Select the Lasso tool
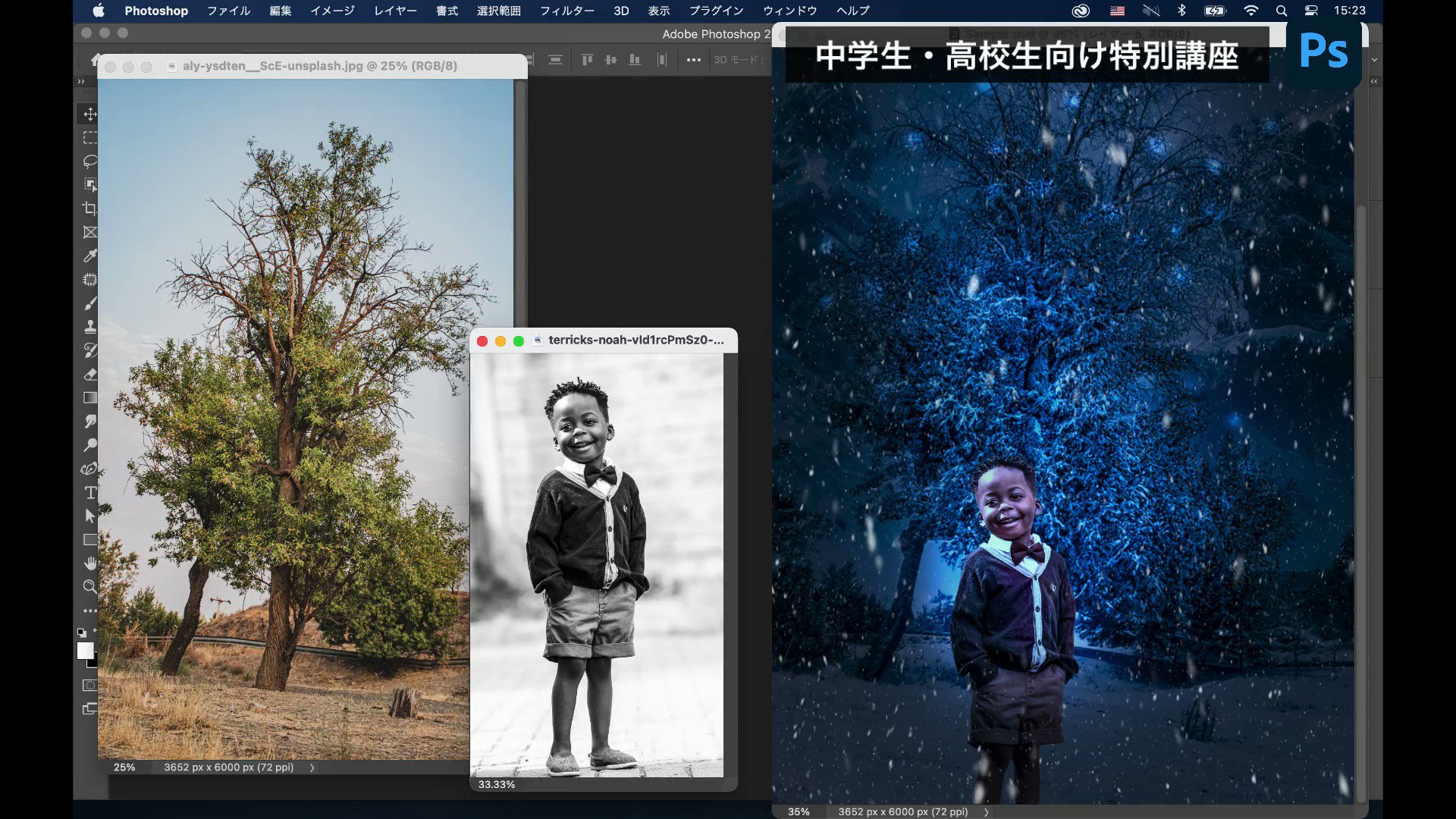 [x=89, y=161]
